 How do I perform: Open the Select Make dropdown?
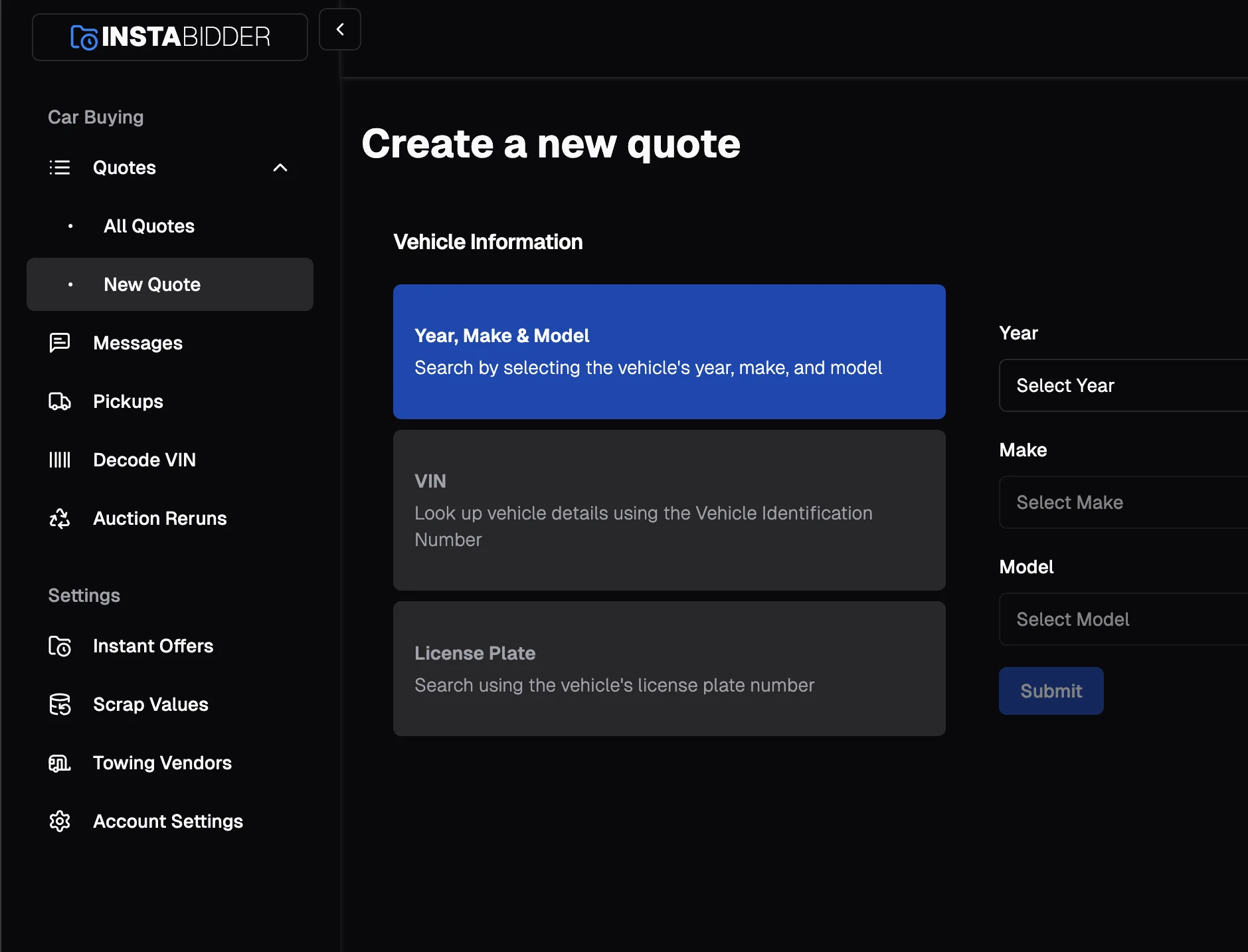click(1123, 502)
